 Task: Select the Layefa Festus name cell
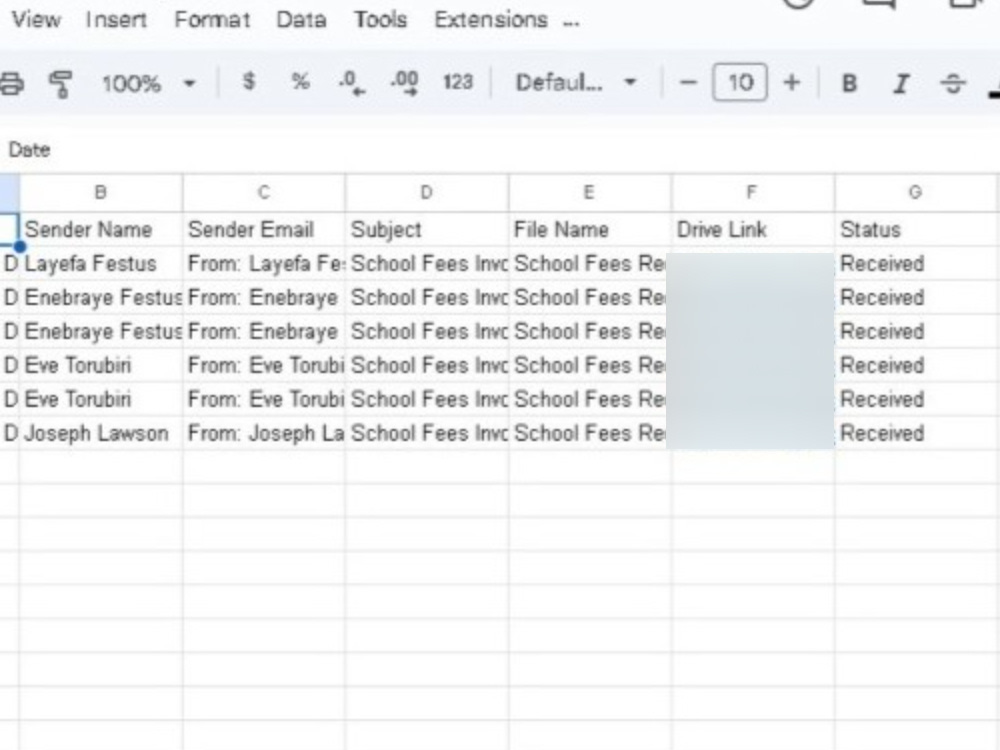point(101,263)
